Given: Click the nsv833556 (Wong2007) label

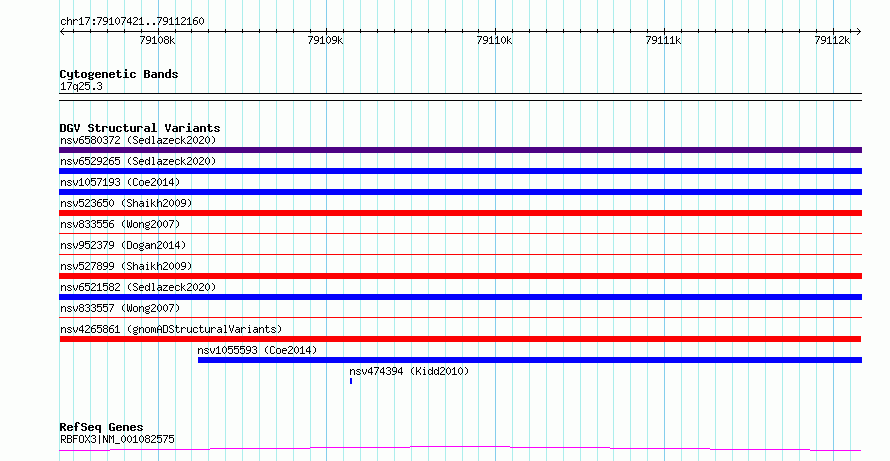Looking at the screenshot, I should click(120, 224).
